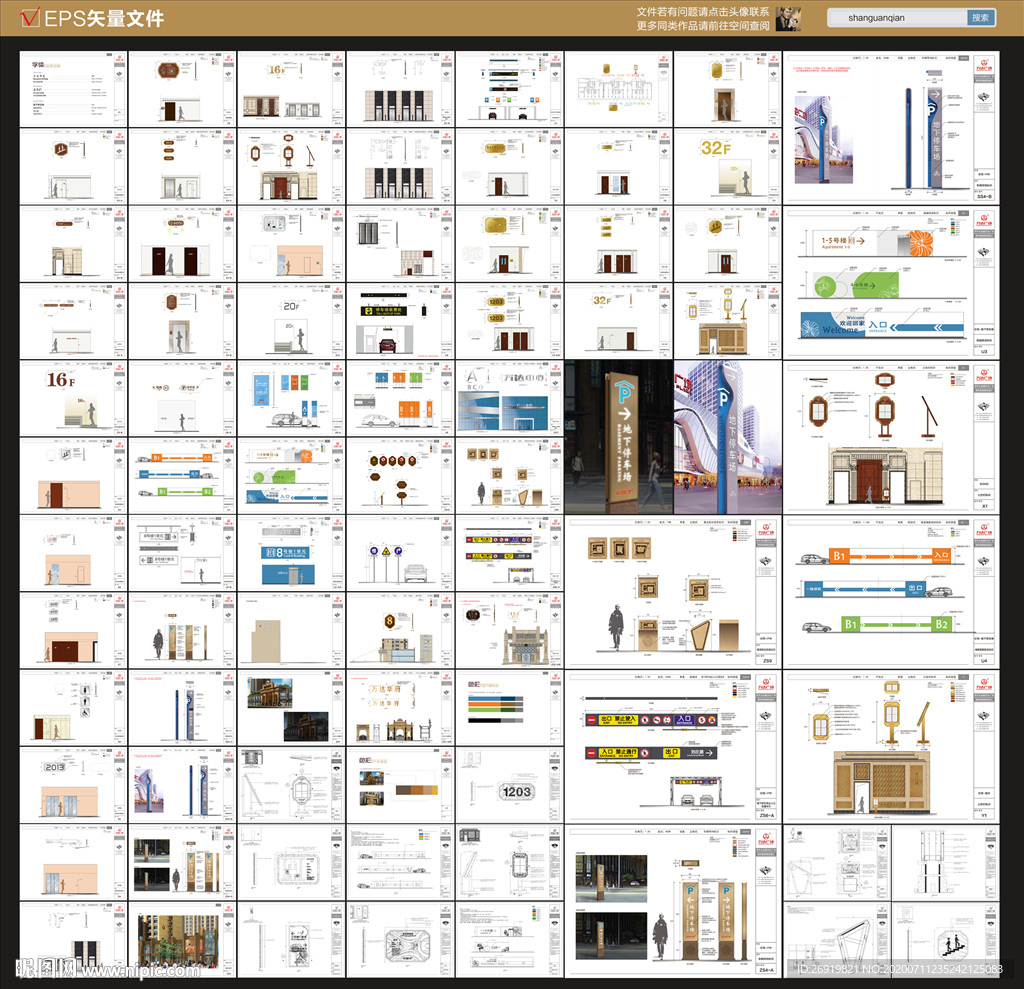Screen dimensions: 1024x989
Task: Click the designer avatar photo in header
Action: pos(788,19)
